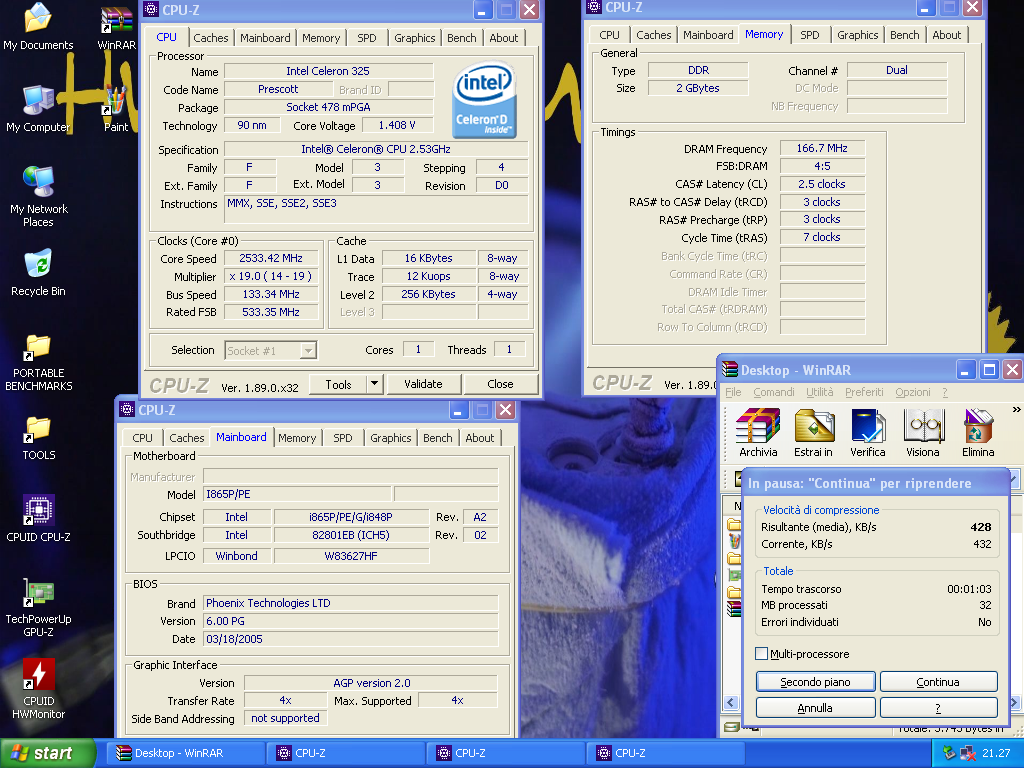The width and height of the screenshot is (1024, 768).
Task: Click the DRAM Frequency value 166.7 MHz
Action: 822,148
